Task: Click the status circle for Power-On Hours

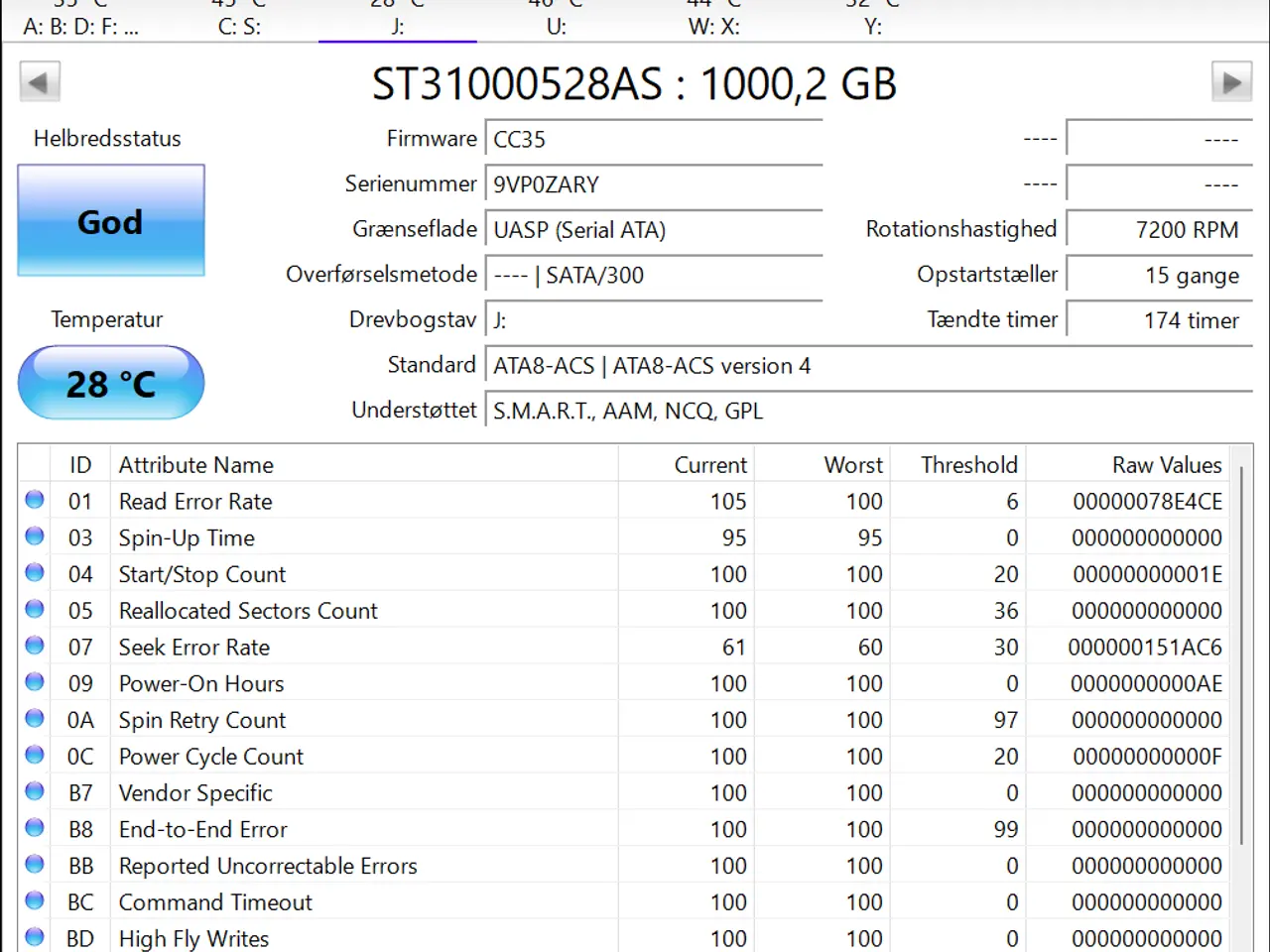Action: coord(35,682)
